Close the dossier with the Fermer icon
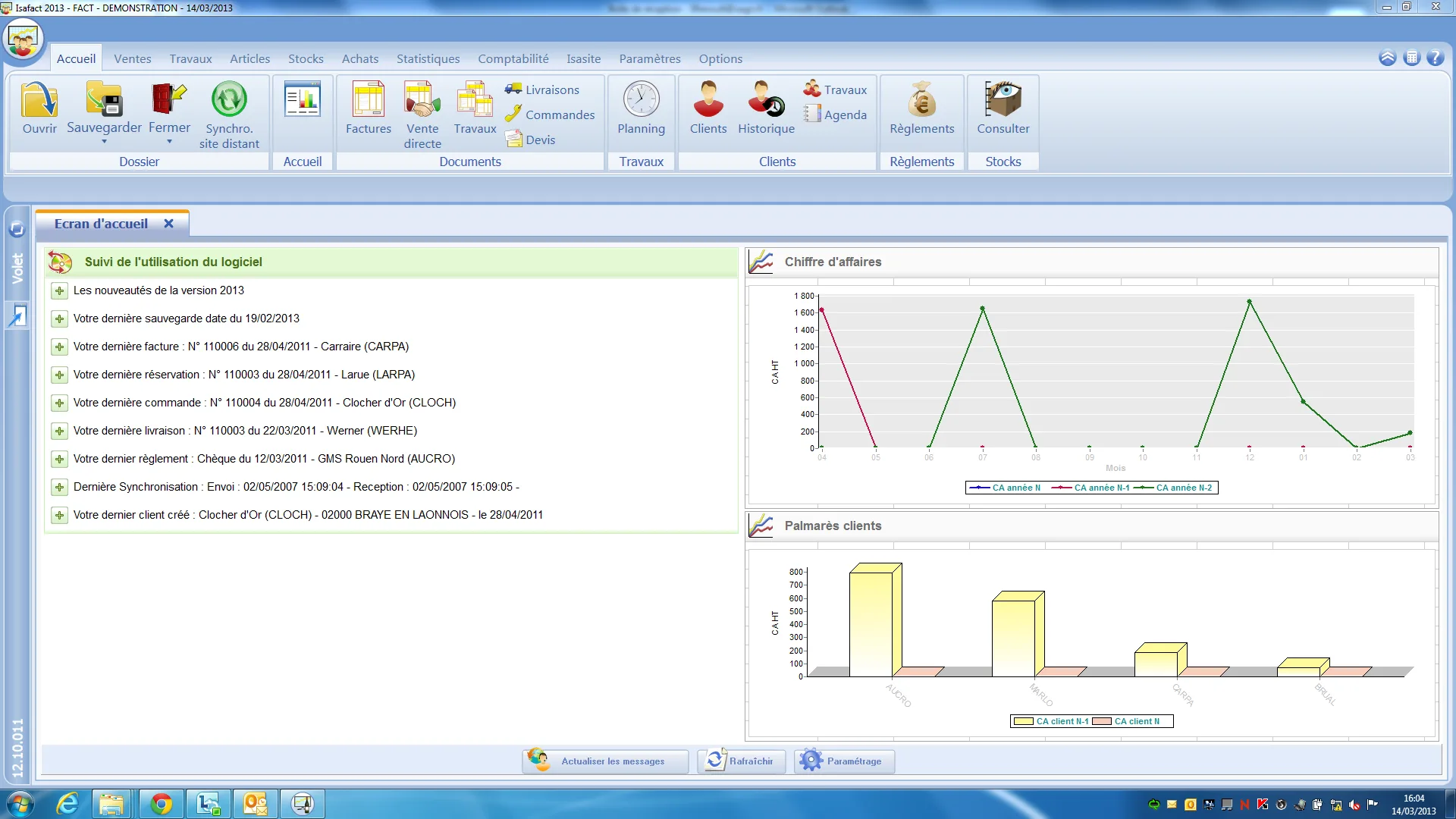Screen dimensions: 1456x819 (169, 100)
